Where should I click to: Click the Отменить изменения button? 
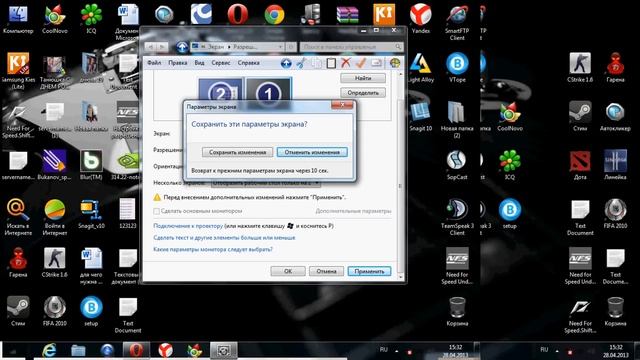pyautogui.click(x=312, y=152)
